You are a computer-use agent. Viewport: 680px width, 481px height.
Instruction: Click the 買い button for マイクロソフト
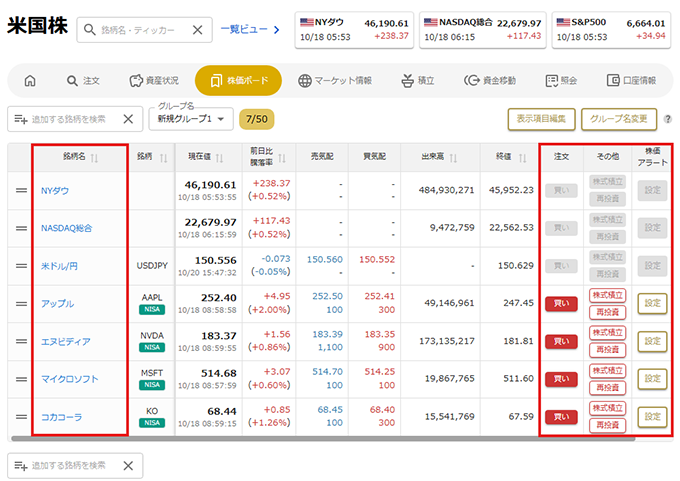pos(561,379)
